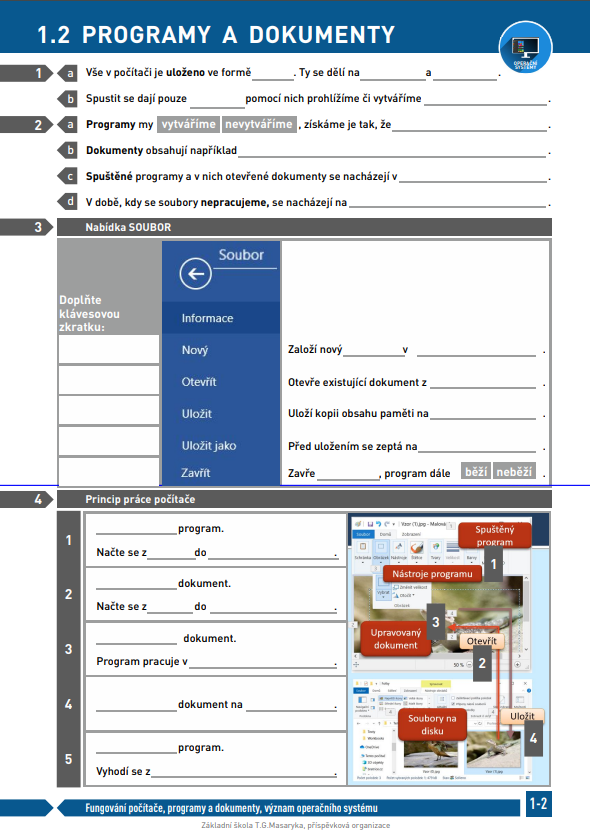Image resolution: width=590 pixels, height=840 pixels.
Task: Switch to the Domů tab in Malování
Action: click(x=385, y=534)
